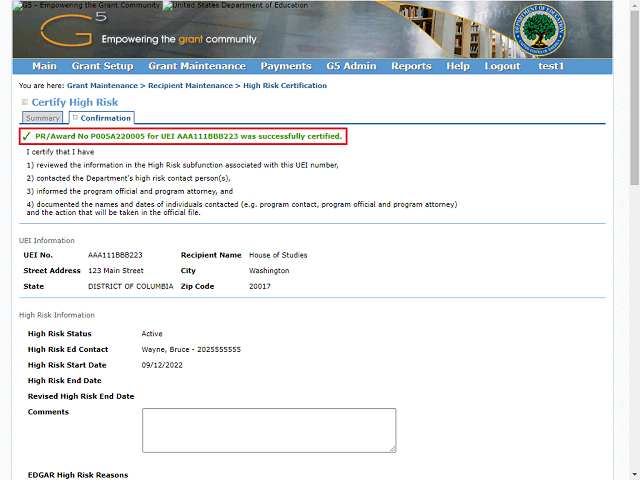This screenshot has height=480, width=640.
Task: Click the green success checkmark icon
Action: click(25, 136)
